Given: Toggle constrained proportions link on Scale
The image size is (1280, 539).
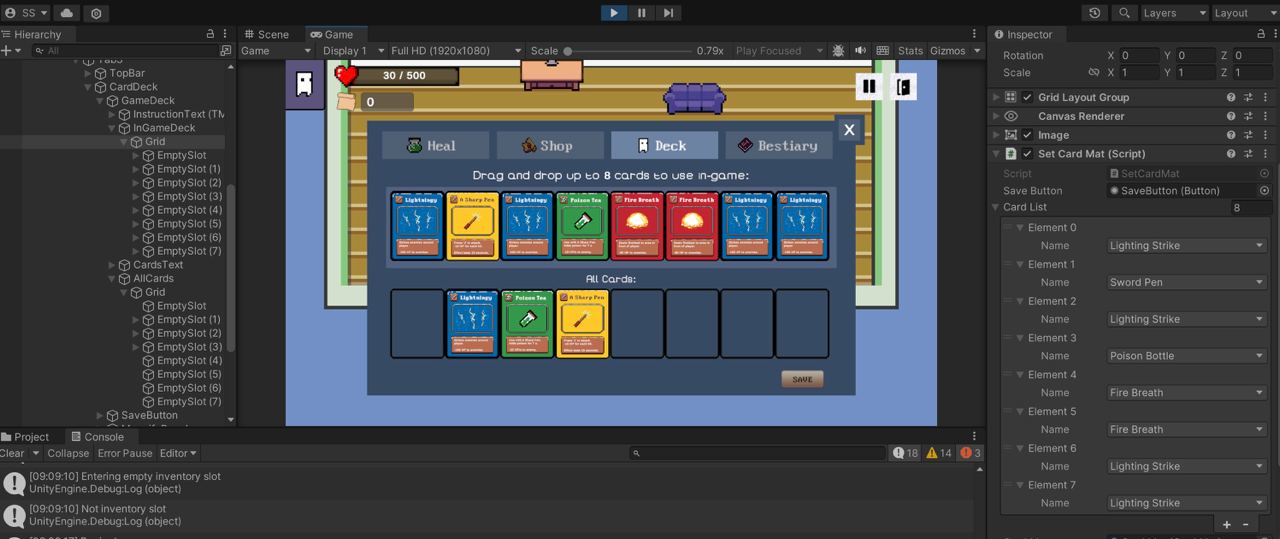Looking at the screenshot, I should [x=1094, y=72].
